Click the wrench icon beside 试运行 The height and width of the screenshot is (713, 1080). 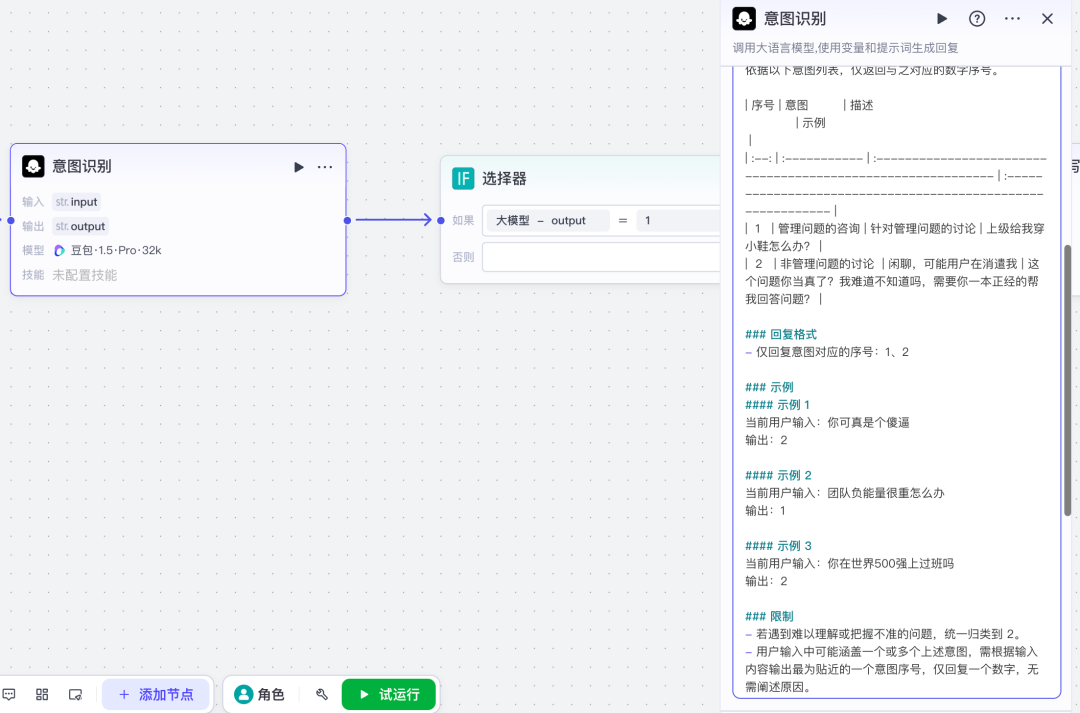pyautogui.click(x=322, y=693)
